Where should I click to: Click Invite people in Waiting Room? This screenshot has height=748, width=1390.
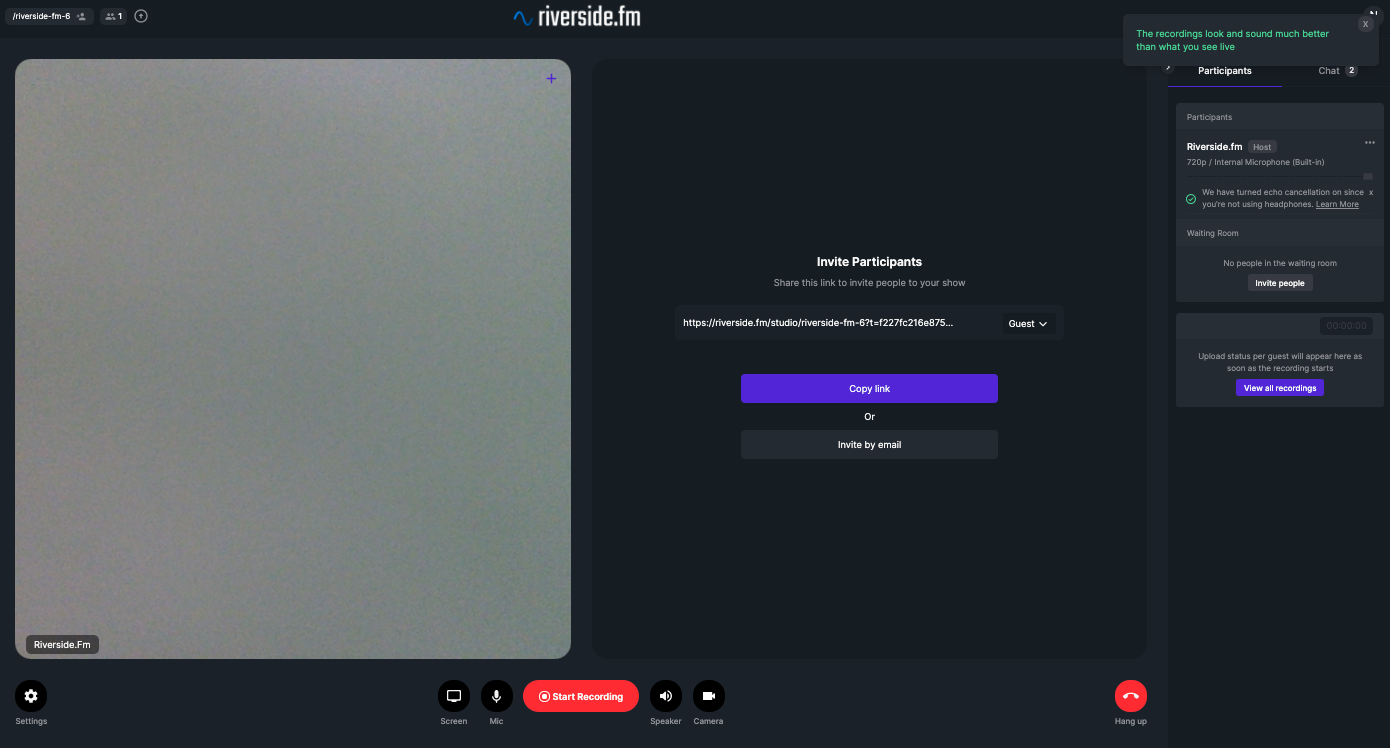1280,283
